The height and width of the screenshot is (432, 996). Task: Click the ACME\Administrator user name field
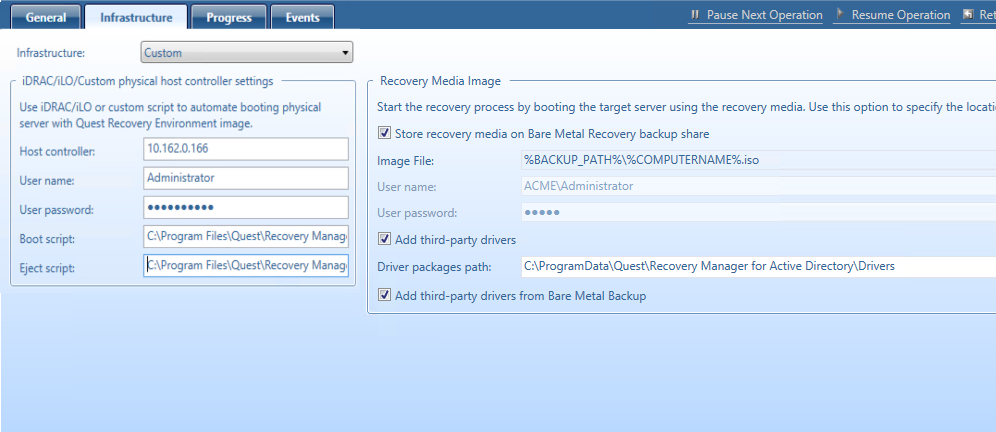(758, 186)
